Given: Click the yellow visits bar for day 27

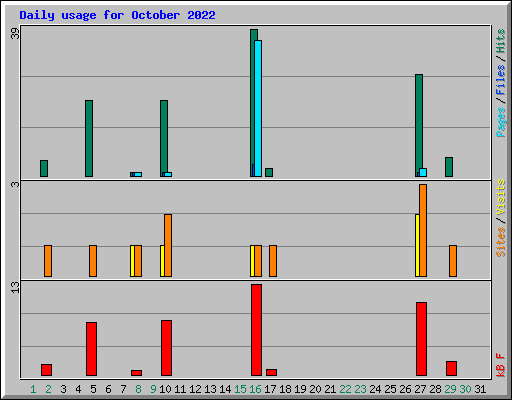Looking at the screenshot, I should point(417,245).
